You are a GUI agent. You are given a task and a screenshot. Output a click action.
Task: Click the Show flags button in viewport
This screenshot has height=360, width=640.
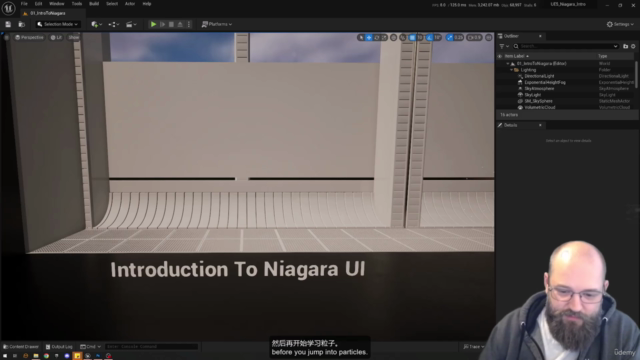(73, 38)
